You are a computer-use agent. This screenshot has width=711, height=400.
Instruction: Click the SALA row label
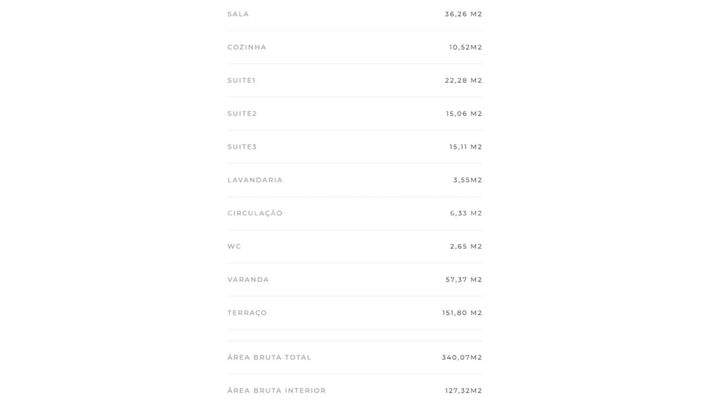point(238,14)
